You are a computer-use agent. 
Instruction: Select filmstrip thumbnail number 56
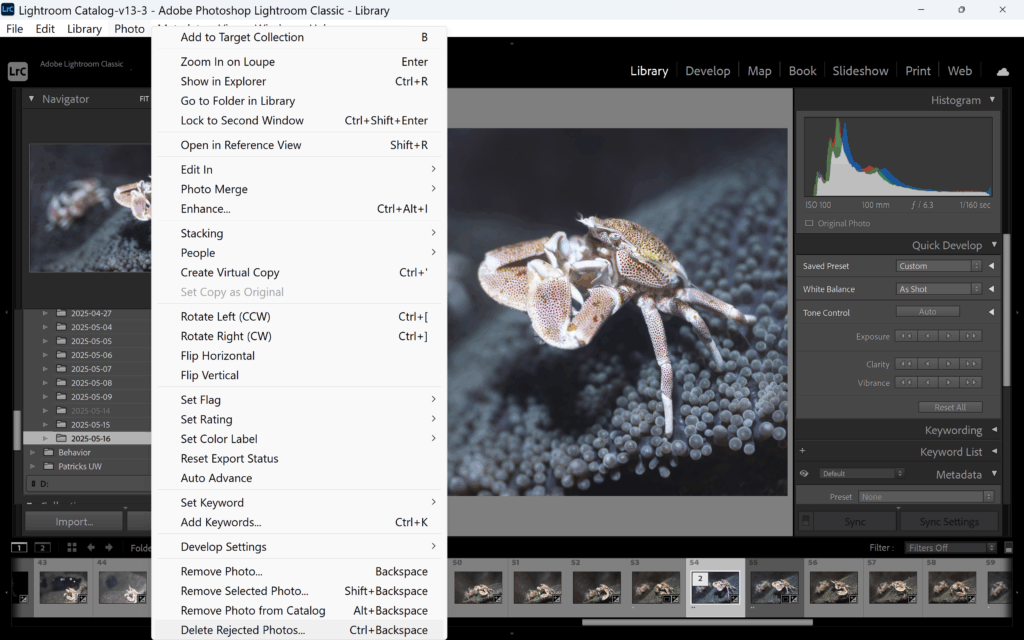833,587
